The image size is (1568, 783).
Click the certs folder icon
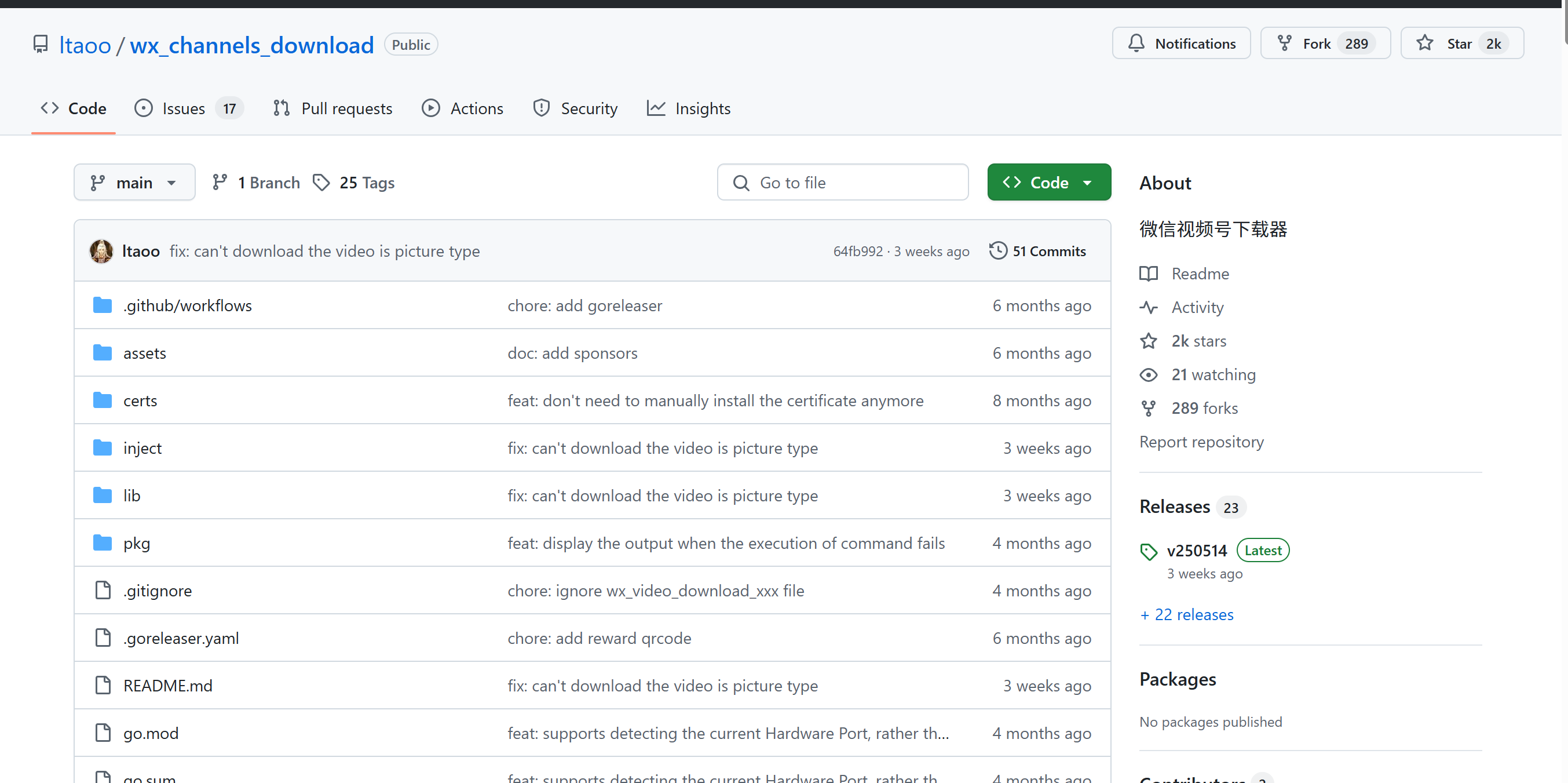pos(103,400)
